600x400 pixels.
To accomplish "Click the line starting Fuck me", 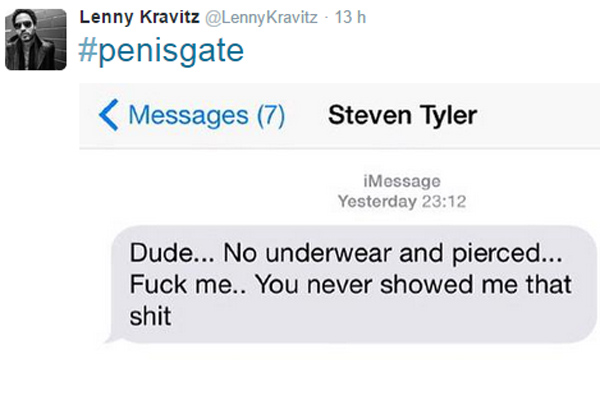I will [x=351, y=285].
